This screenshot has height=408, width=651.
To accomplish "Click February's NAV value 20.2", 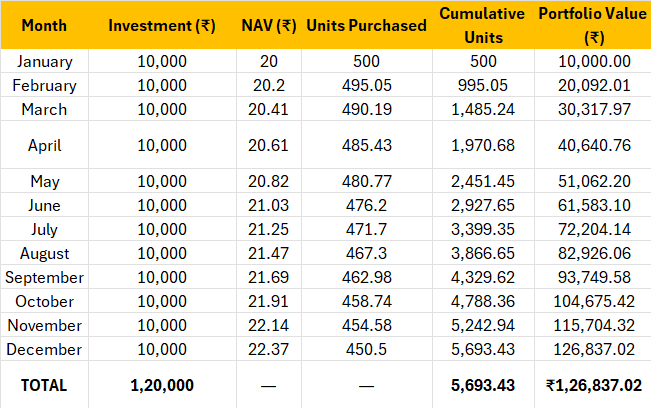I will (269, 86).
